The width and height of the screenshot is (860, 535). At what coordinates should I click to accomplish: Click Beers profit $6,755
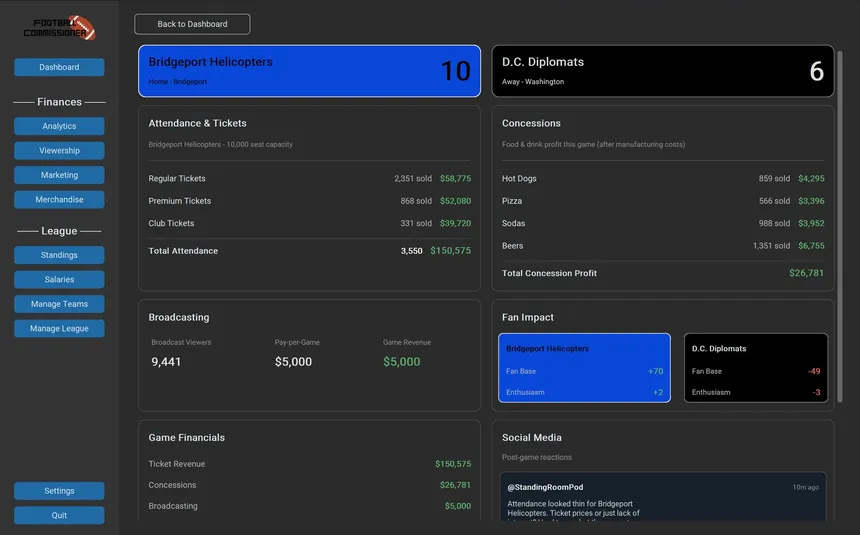coord(811,246)
